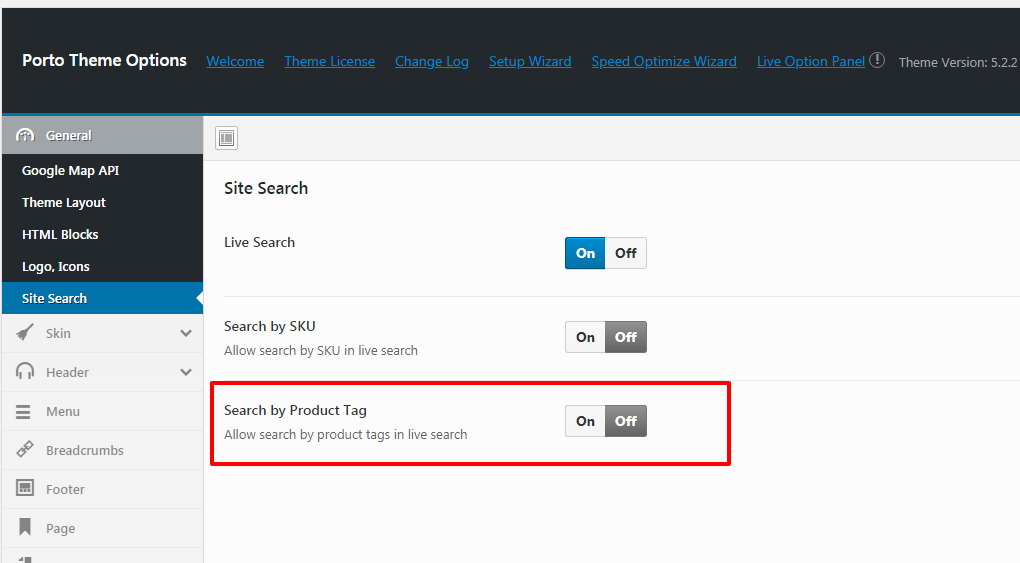Viewport: 1020px width, 563px height.
Task: Turn Live Search Off
Action: tap(626, 253)
